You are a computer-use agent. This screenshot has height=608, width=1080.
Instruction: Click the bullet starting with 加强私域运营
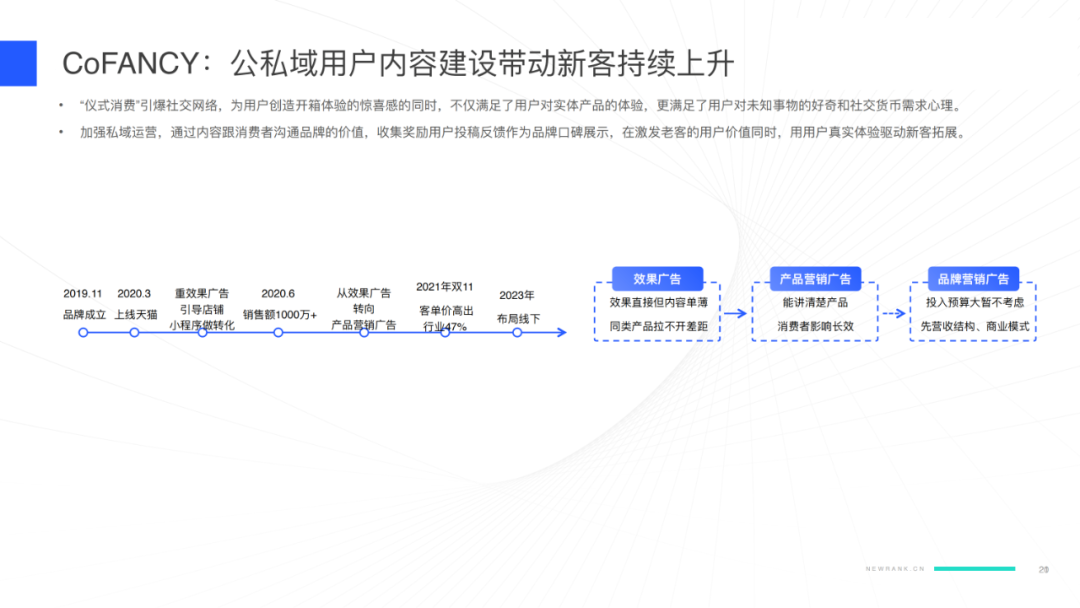(x=523, y=132)
